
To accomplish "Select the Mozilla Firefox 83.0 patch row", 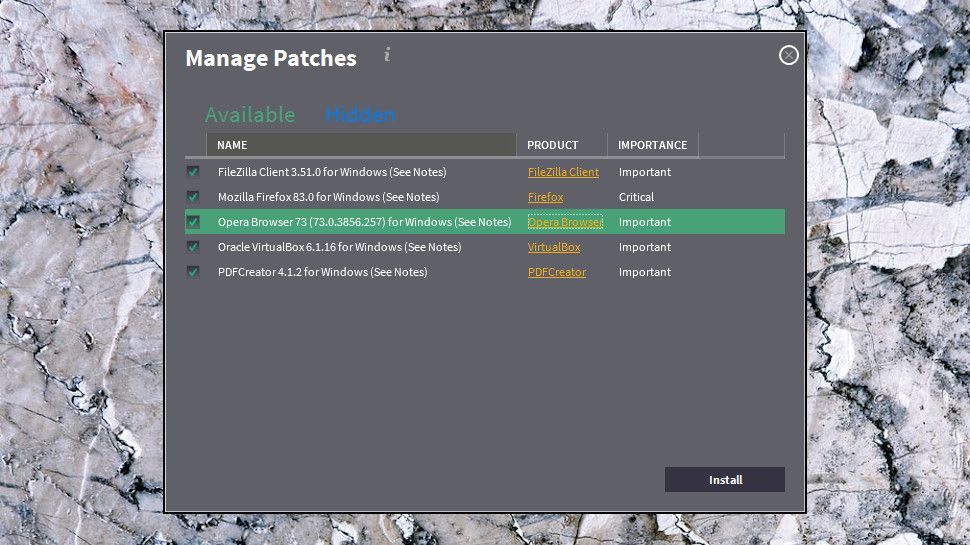I will click(x=328, y=197).
